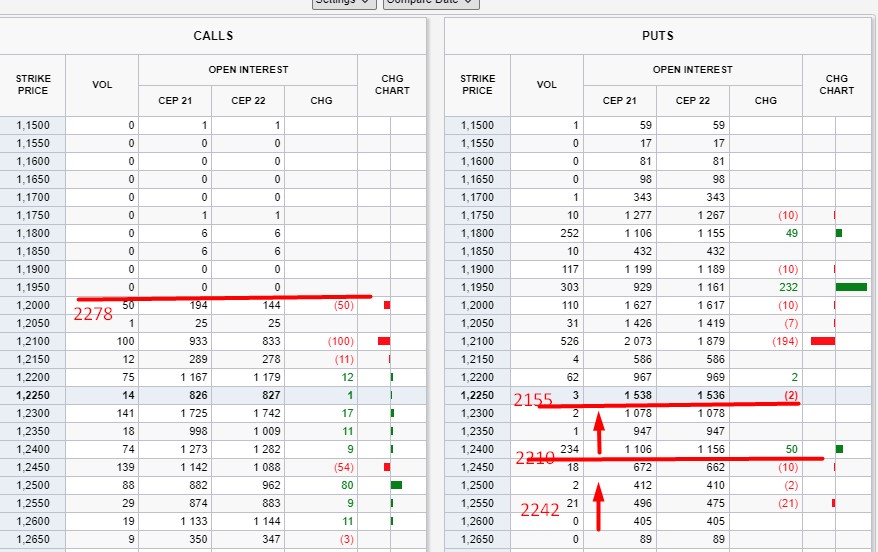Click red change bar at PUTS 1,2100
The width and height of the screenshot is (878, 552).
(823, 341)
